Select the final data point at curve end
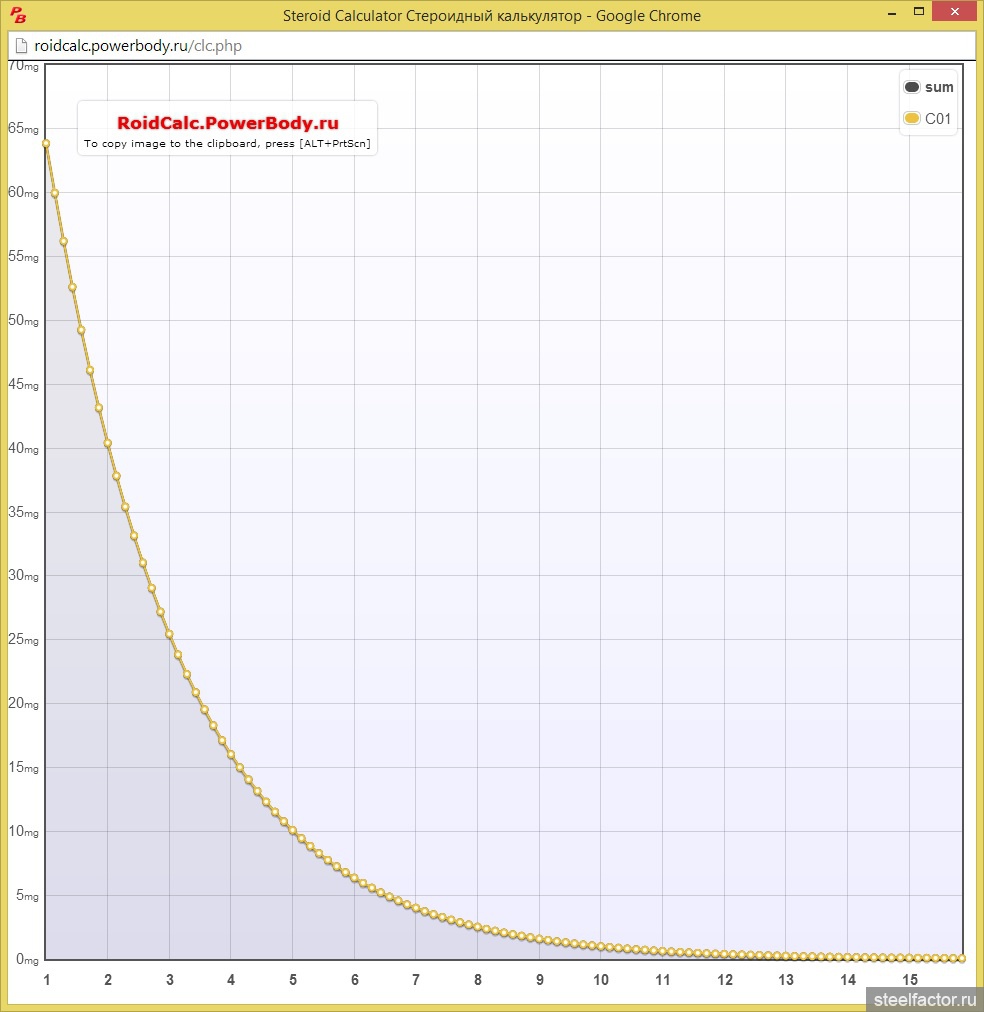 coord(962,958)
